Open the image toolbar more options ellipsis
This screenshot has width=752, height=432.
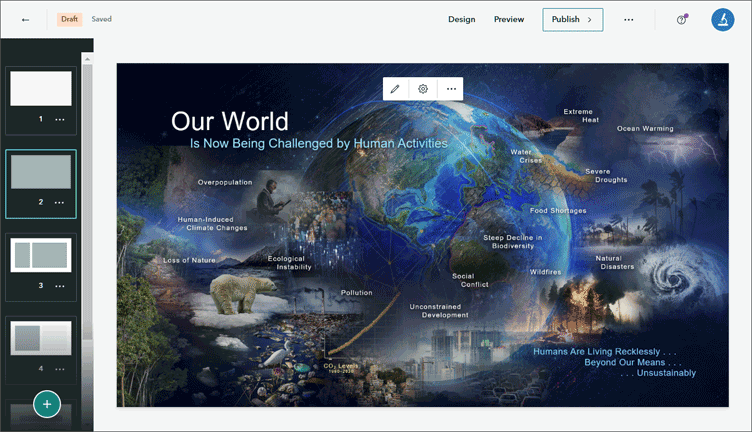(451, 89)
